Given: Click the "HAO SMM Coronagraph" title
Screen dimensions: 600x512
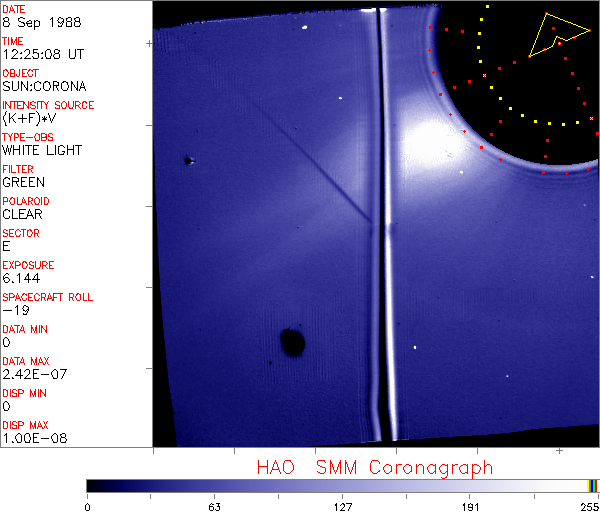Looking at the screenshot, I should 375,468.
